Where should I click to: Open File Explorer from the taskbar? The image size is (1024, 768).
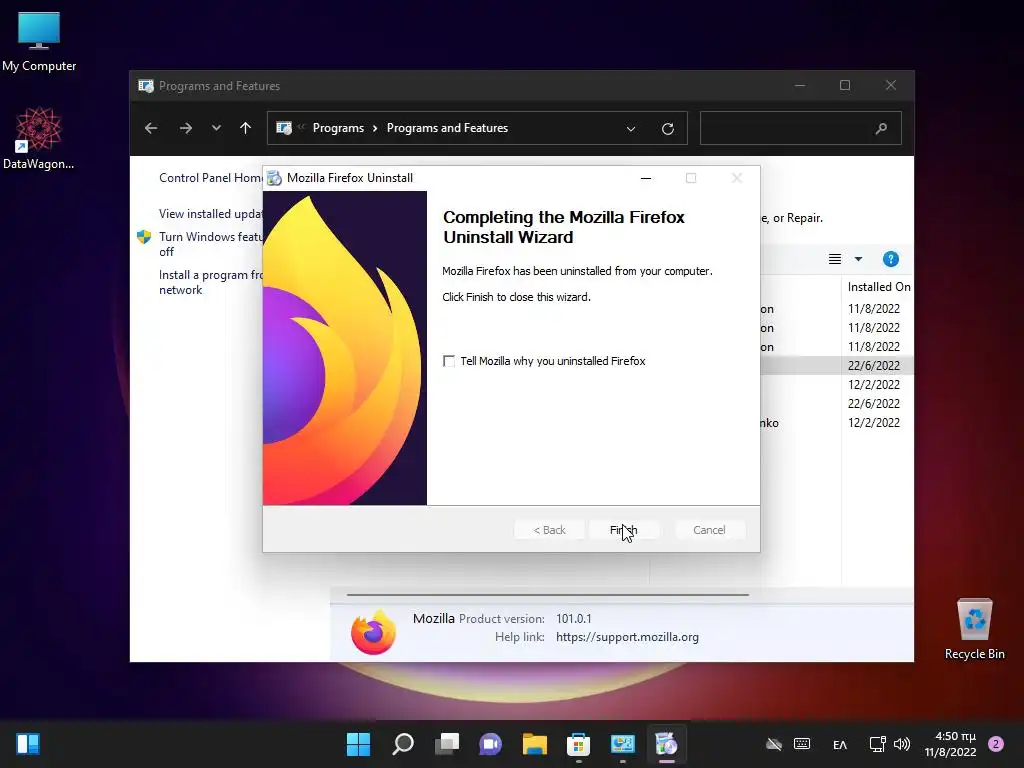[534, 744]
